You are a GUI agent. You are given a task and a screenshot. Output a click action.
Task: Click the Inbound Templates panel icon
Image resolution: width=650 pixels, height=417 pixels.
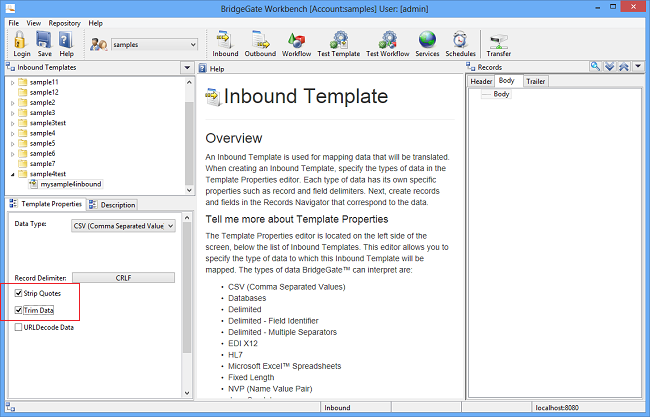(11, 67)
